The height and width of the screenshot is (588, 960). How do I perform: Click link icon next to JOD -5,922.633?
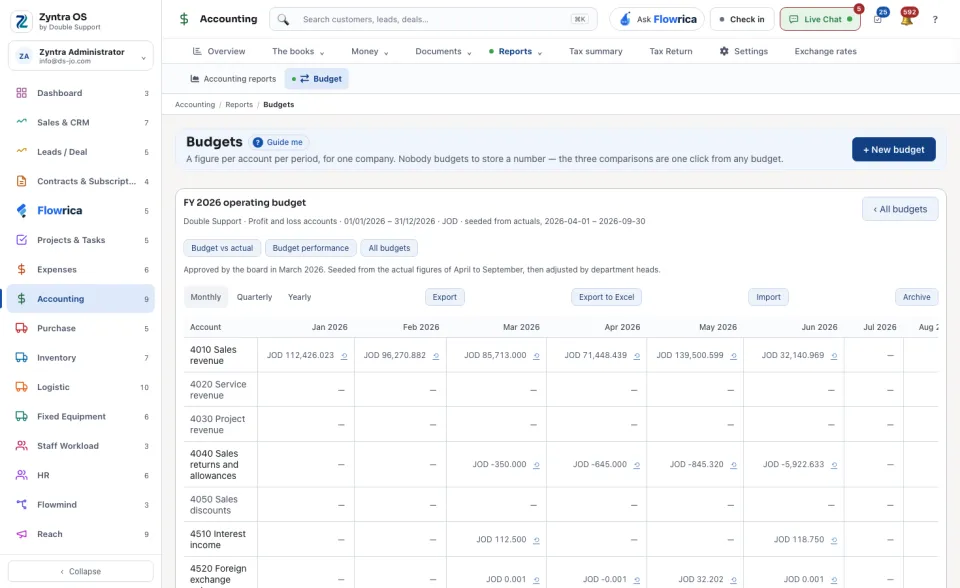pos(834,465)
